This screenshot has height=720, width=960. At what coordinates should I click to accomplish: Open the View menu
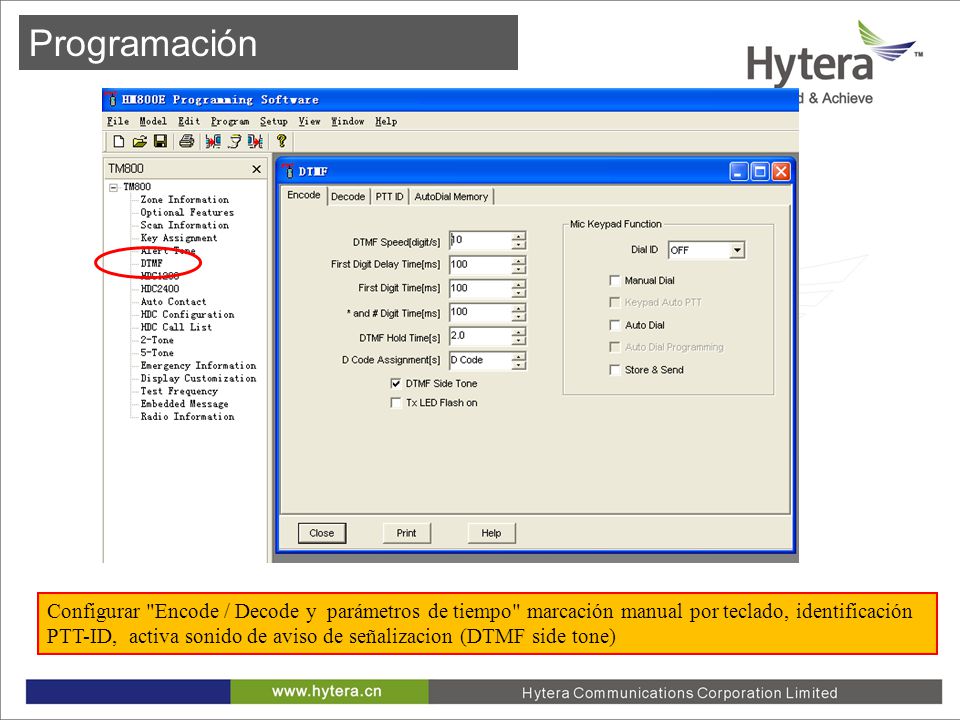point(310,121)
